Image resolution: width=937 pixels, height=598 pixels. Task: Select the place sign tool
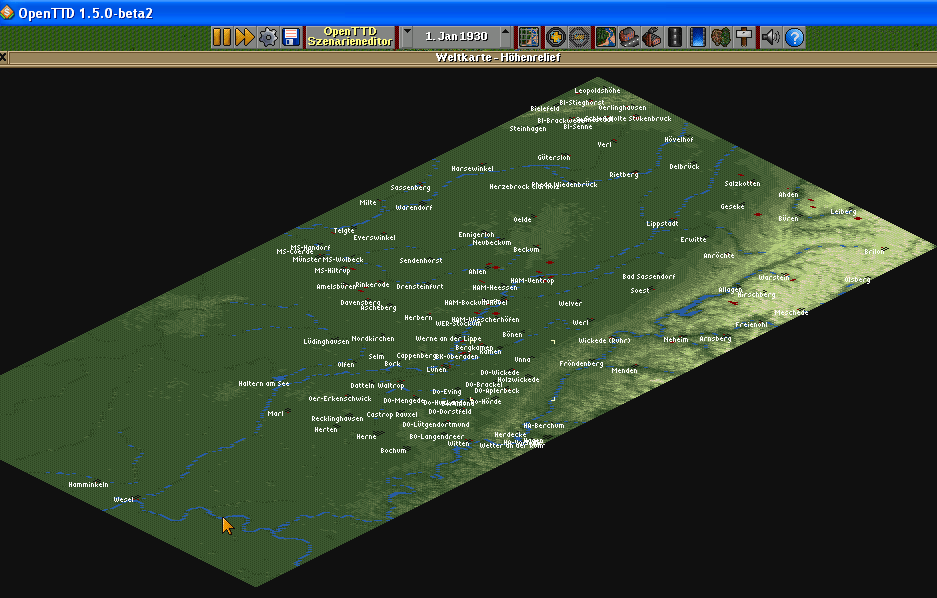[x=745, y=37]
